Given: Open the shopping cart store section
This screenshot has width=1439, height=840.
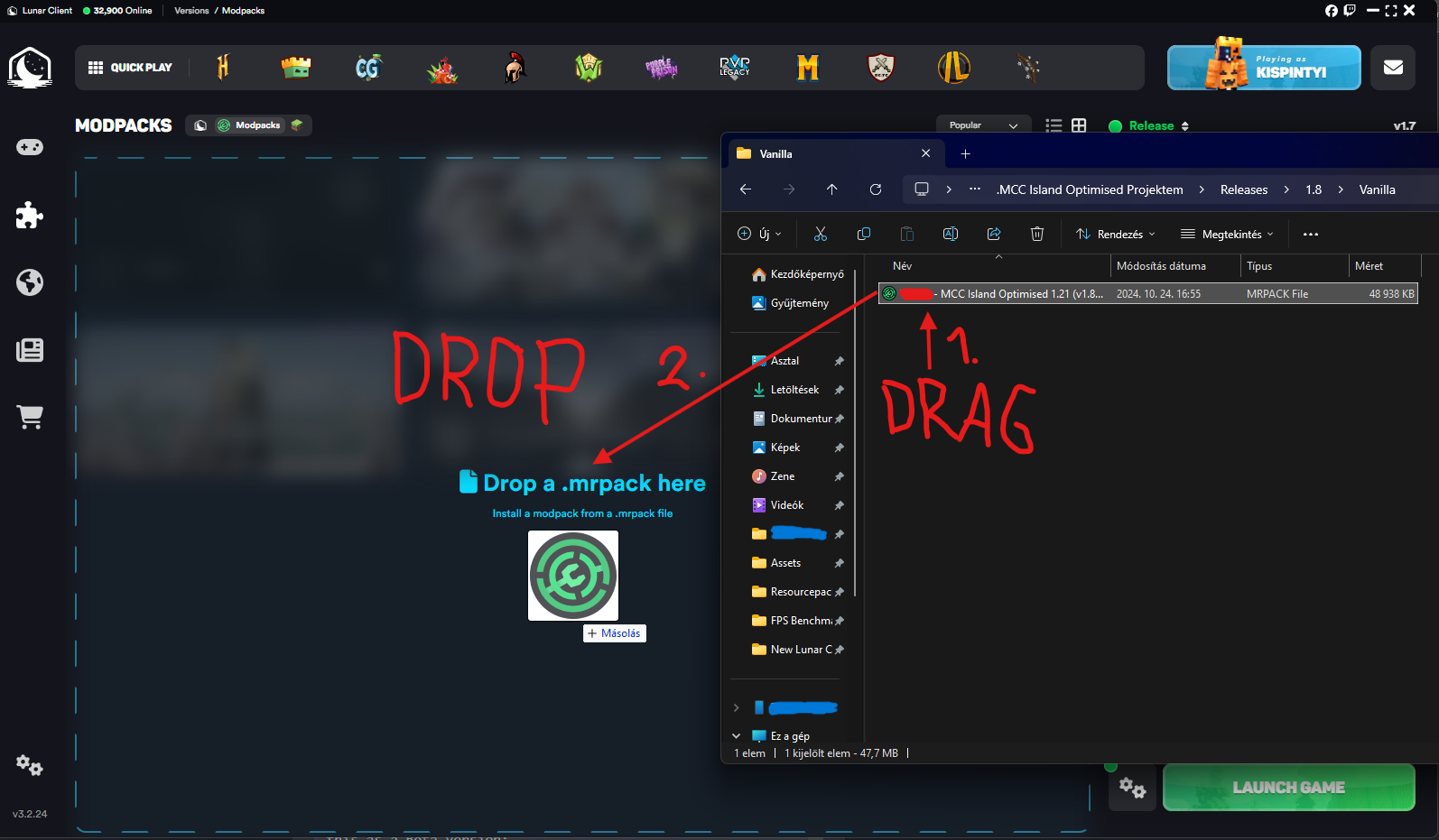Looking at the screenshot, I should (x=30, y=417).
